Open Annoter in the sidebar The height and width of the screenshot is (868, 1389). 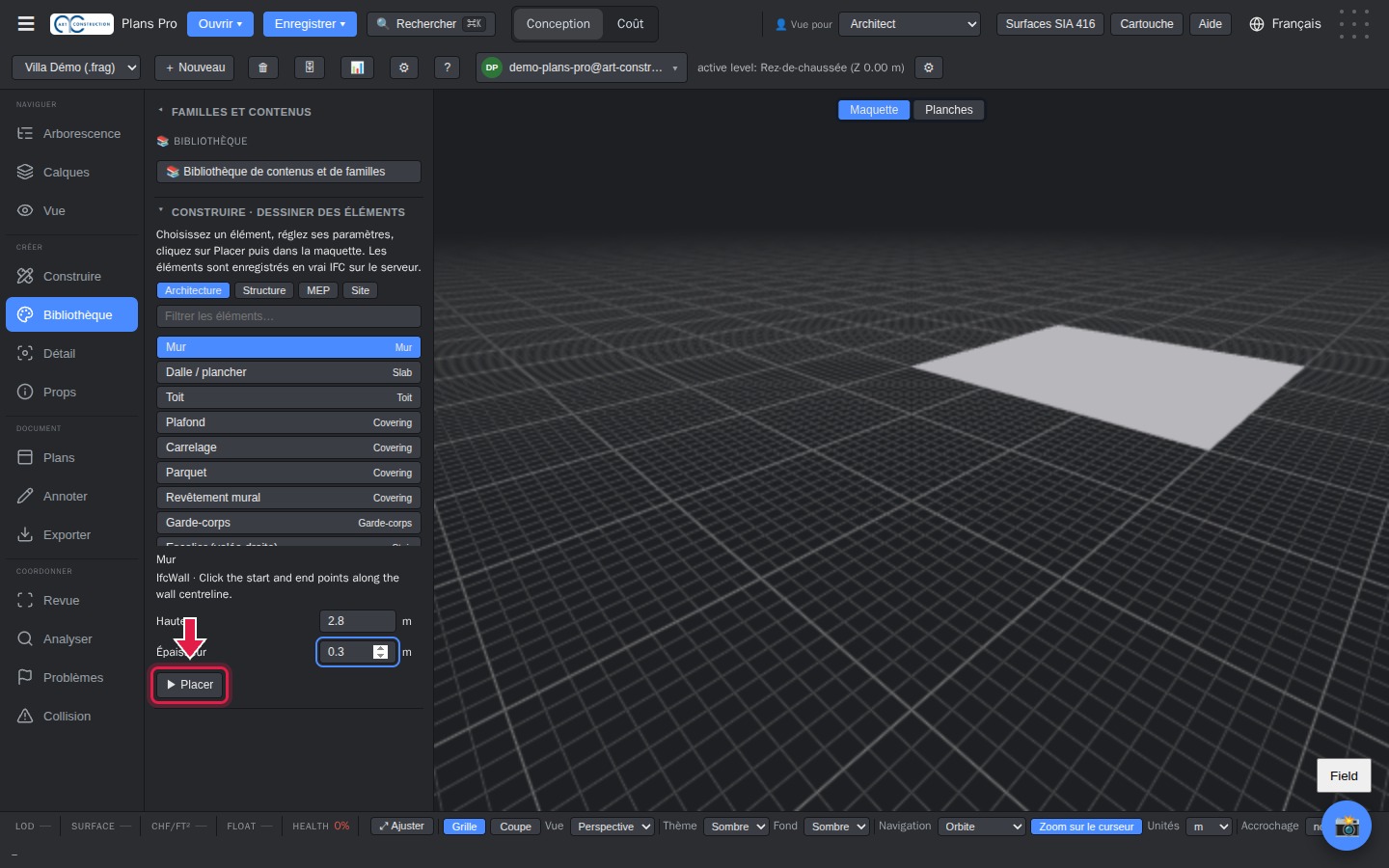coord(71,497)
